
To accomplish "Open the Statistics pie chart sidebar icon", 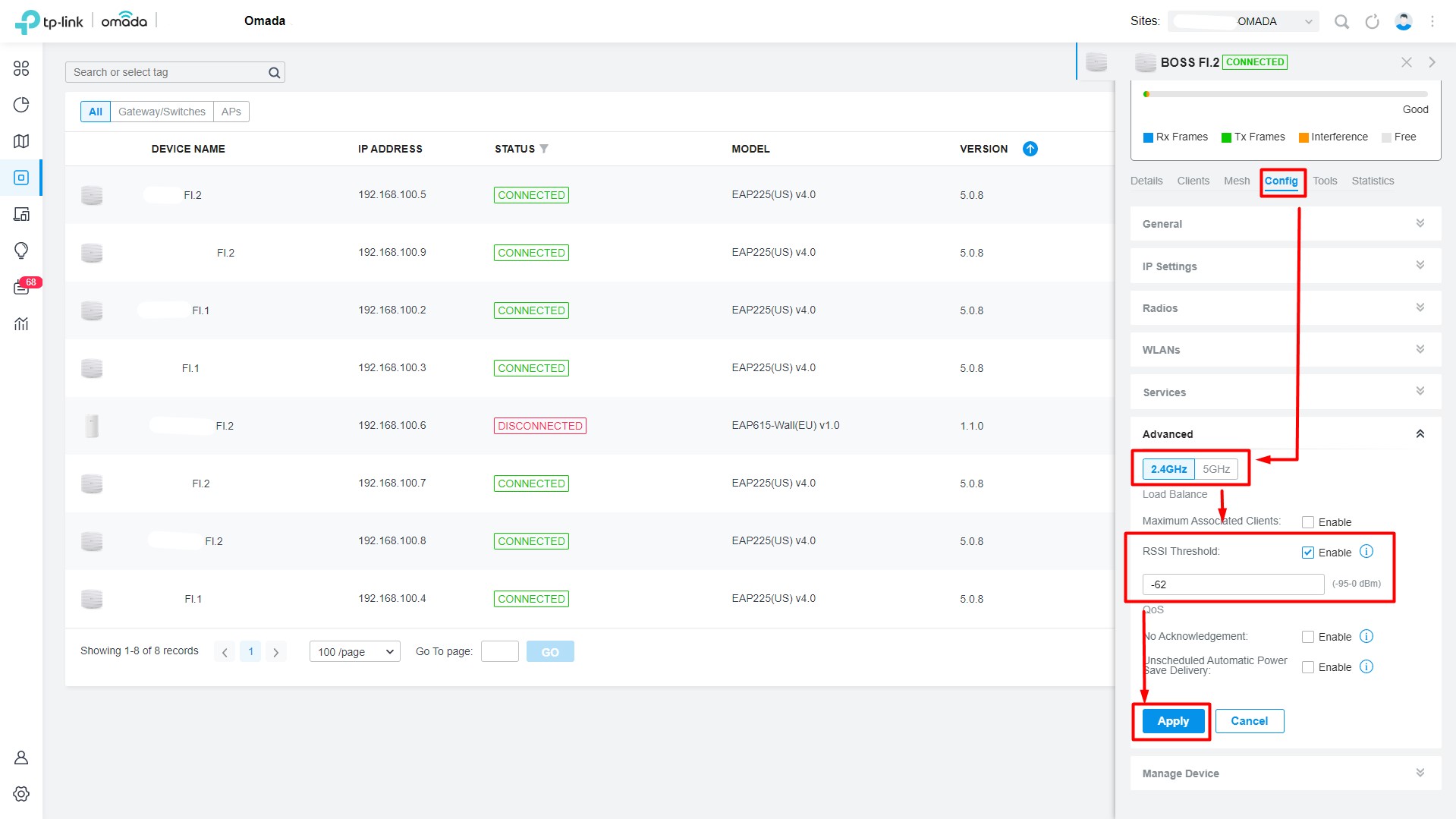I will [21, 105].
